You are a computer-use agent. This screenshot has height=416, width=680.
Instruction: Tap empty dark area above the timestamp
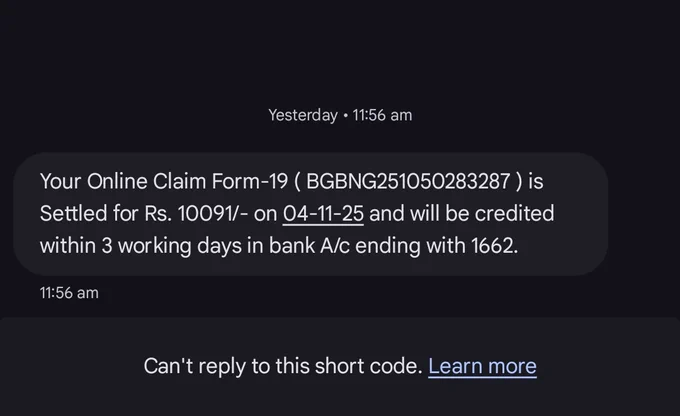pyautogui.click(x=340, y=50)
